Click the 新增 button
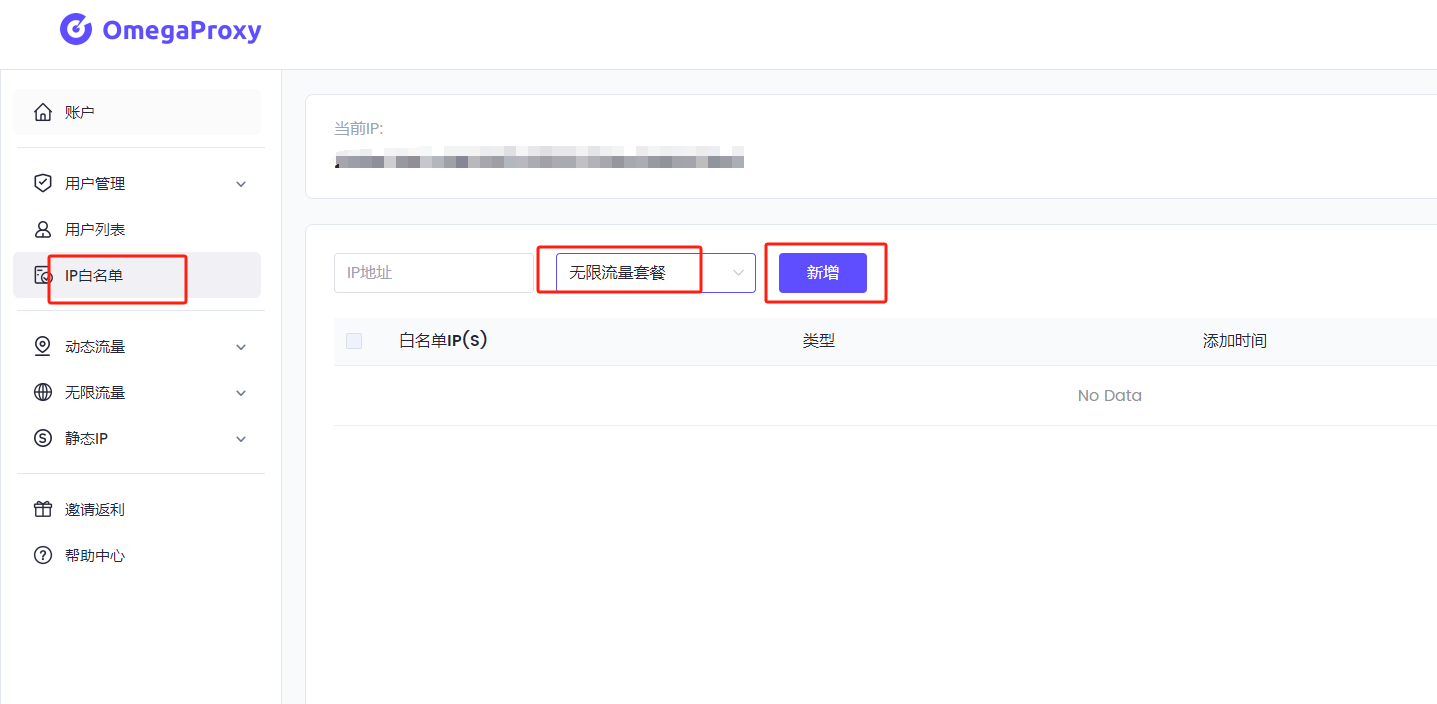The height and width of the screenshot is (704, 1437). click(823, 273)
